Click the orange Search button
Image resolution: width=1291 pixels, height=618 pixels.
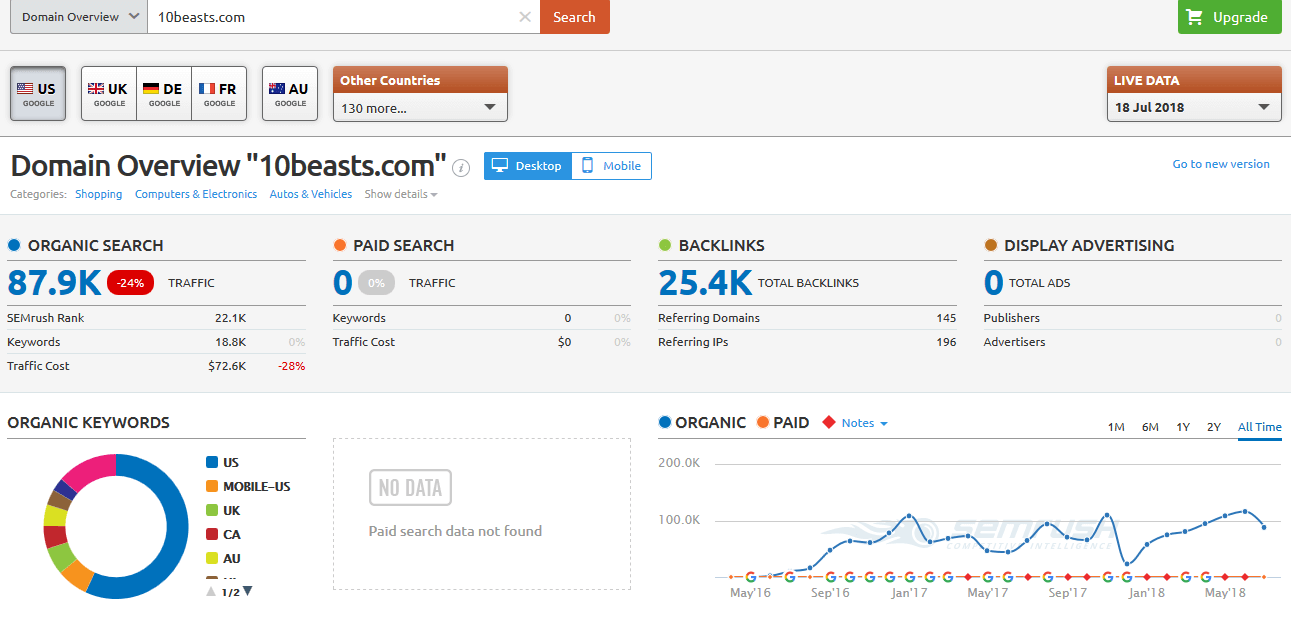[574, 17]
